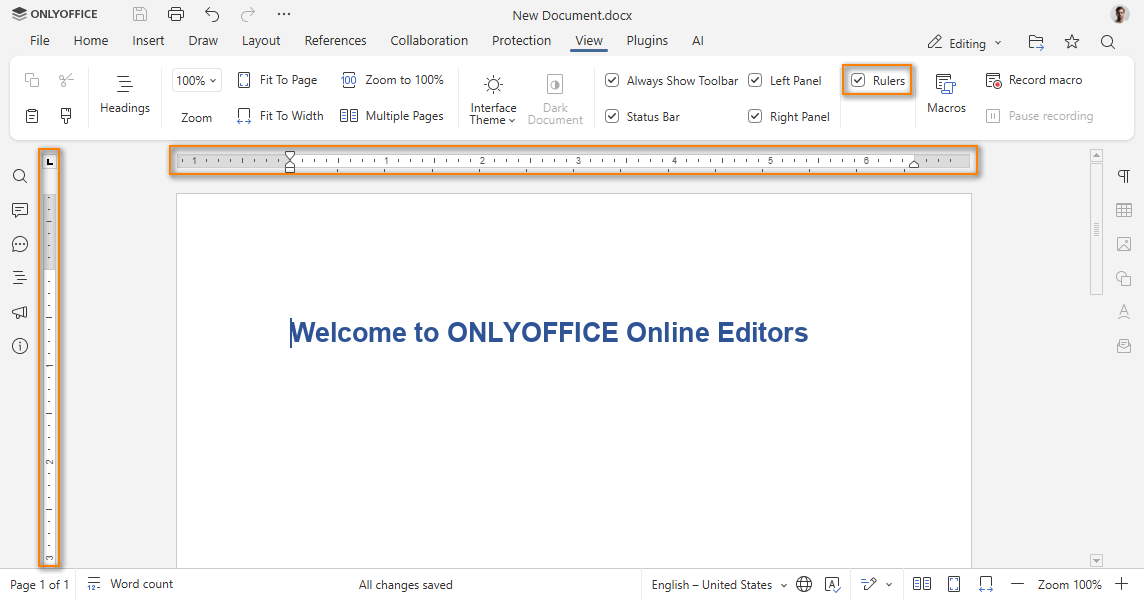Viewport: 1144px width, 600px height.
Task: Open Feedback megaphone icon in sidebar
Action: (x=20, y=312)
